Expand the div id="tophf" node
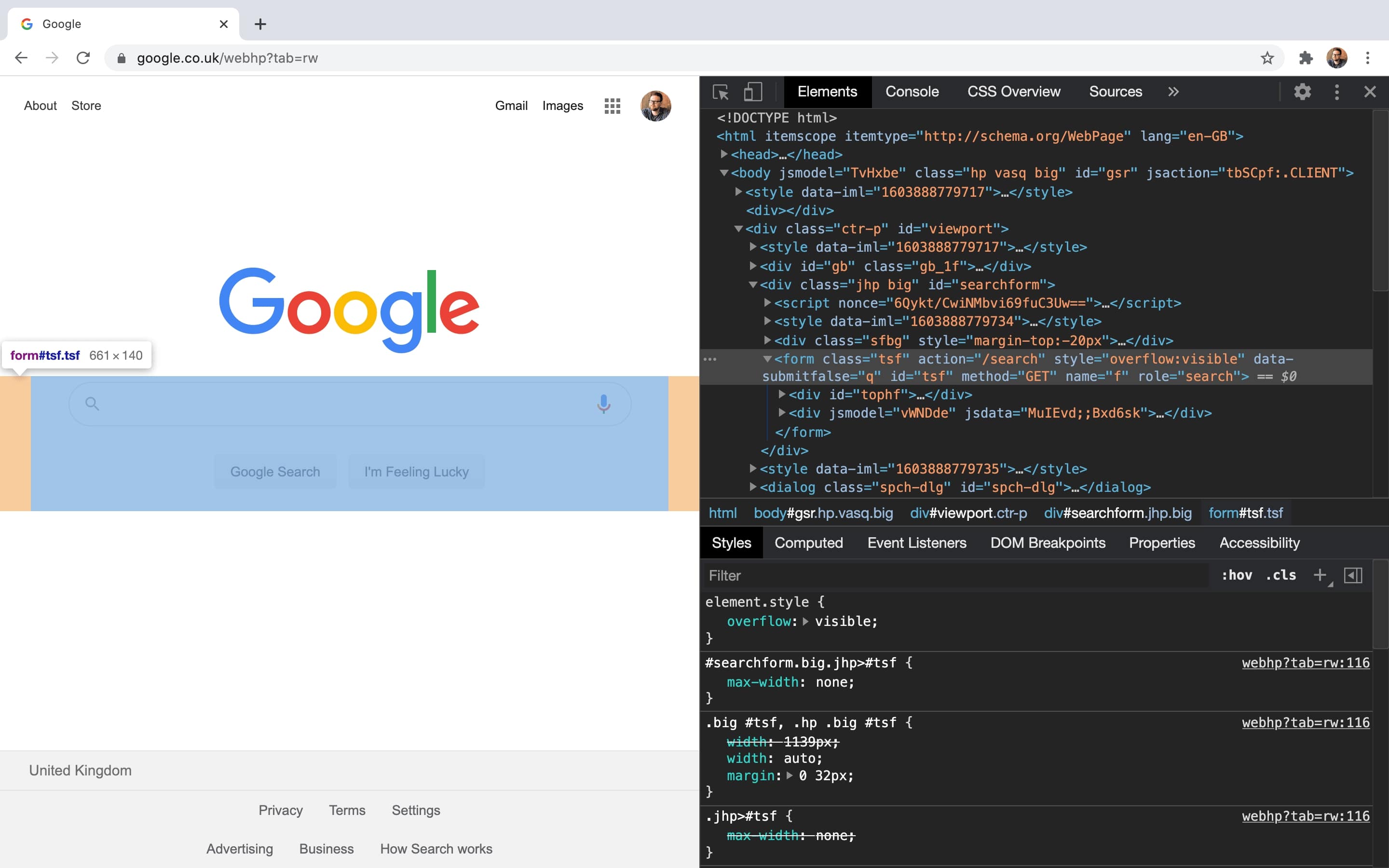Screen dimensions: 1389x868 [782, 394]
